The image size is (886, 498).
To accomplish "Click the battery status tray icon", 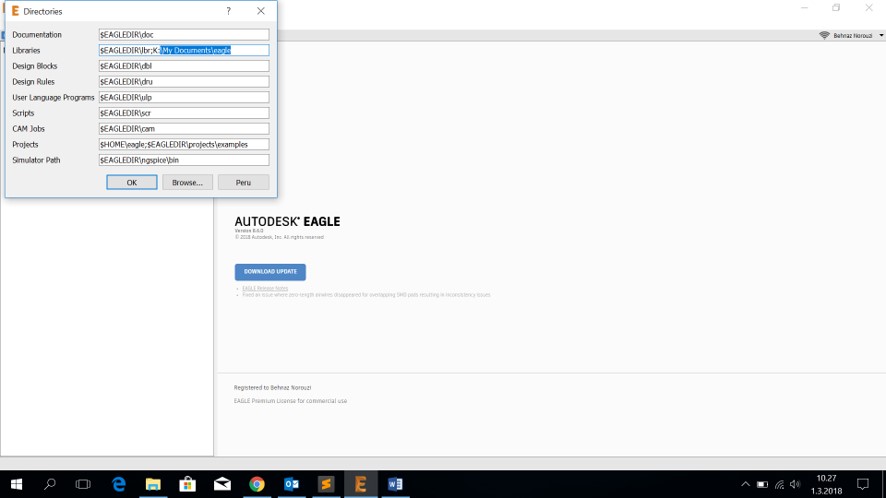I will point(762,484).
